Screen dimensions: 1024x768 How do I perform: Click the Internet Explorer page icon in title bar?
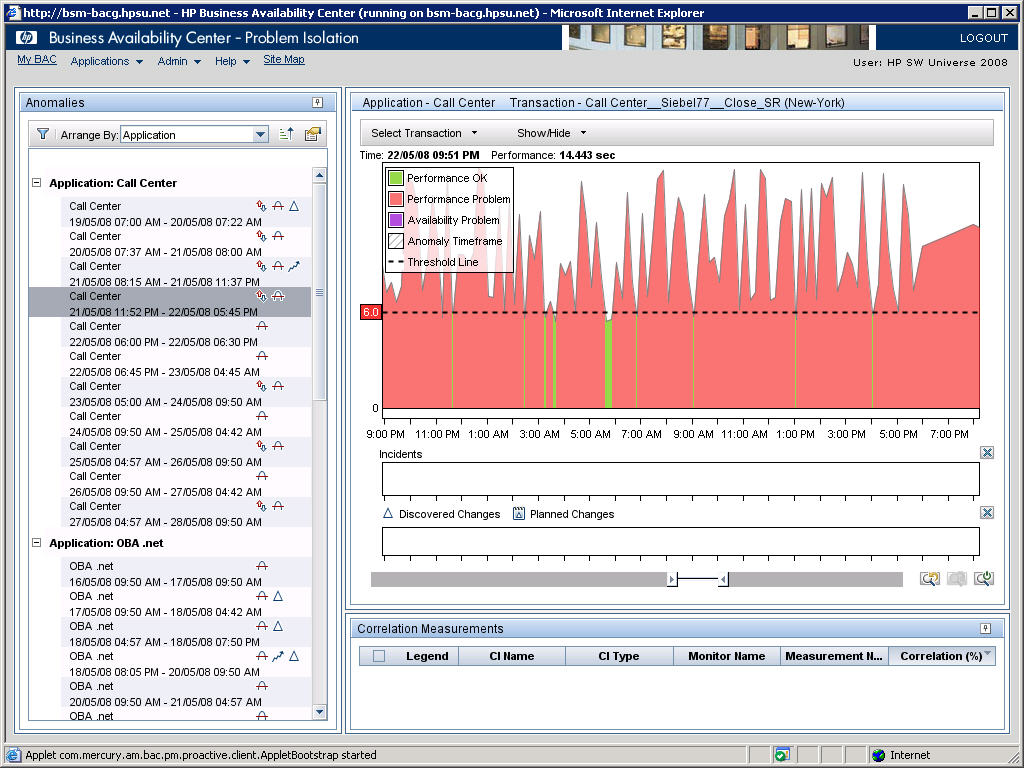pos(12,12)
